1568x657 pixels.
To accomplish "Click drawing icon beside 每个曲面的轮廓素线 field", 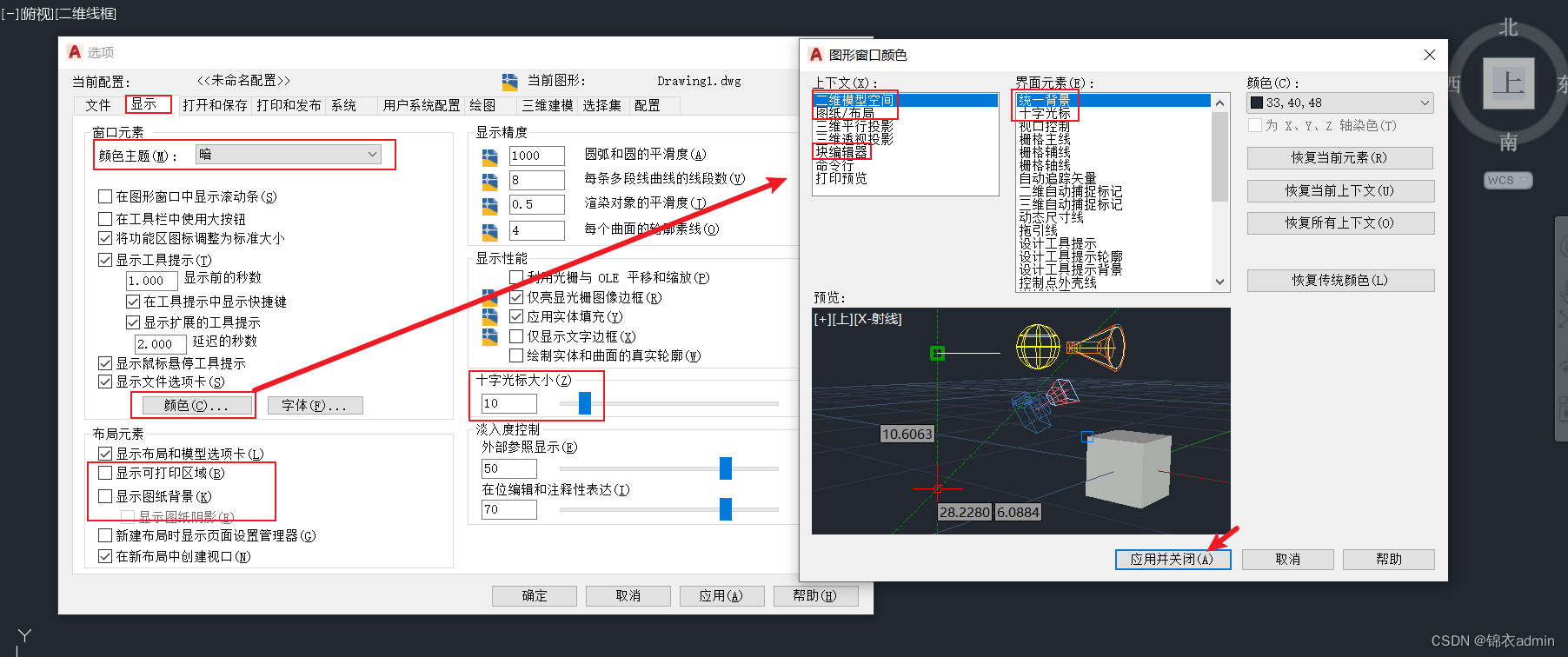I will tap(490, 231).
